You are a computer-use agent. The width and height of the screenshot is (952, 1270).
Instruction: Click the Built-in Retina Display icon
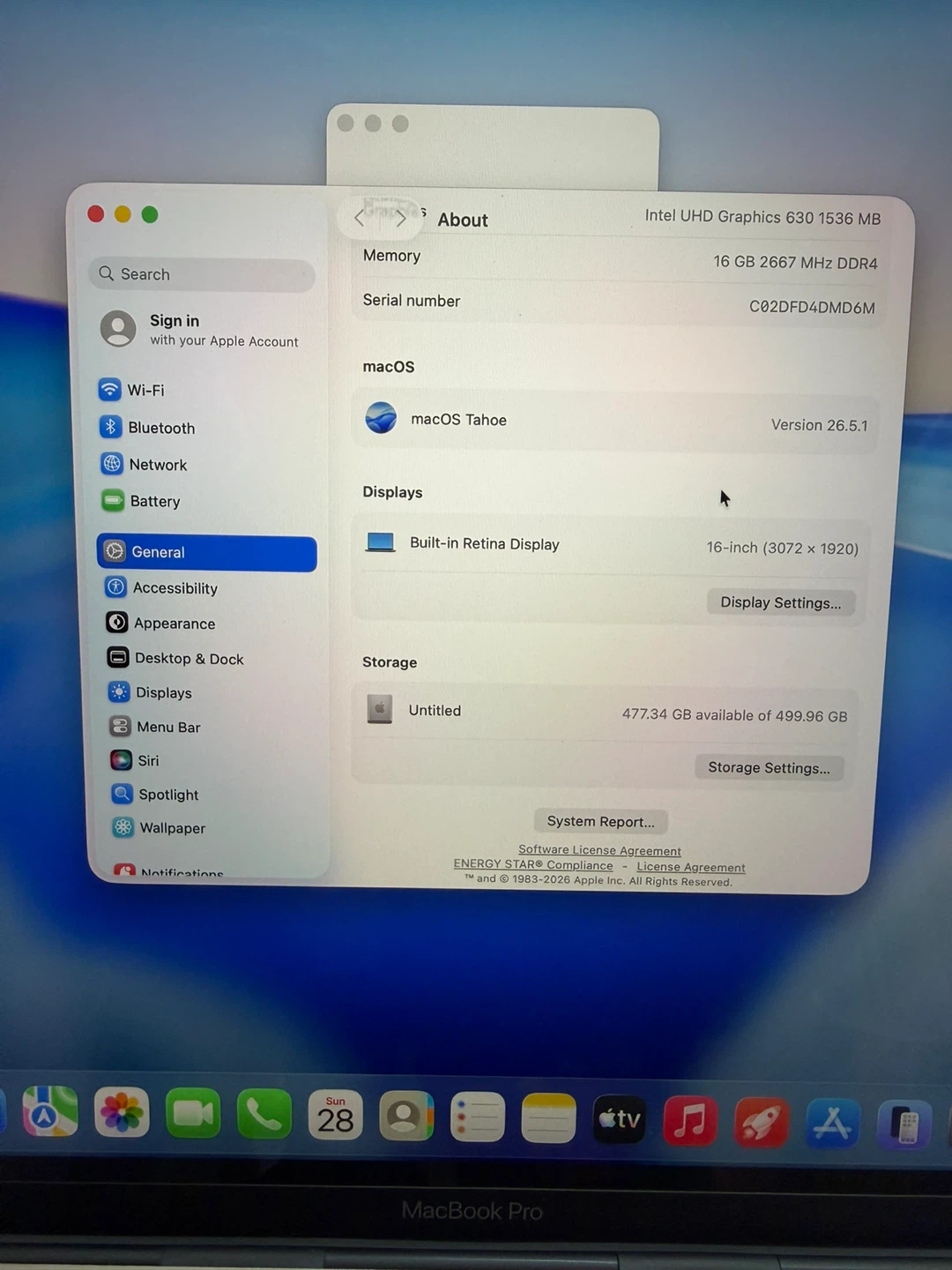pyautogui.click(x=381, y=542)
